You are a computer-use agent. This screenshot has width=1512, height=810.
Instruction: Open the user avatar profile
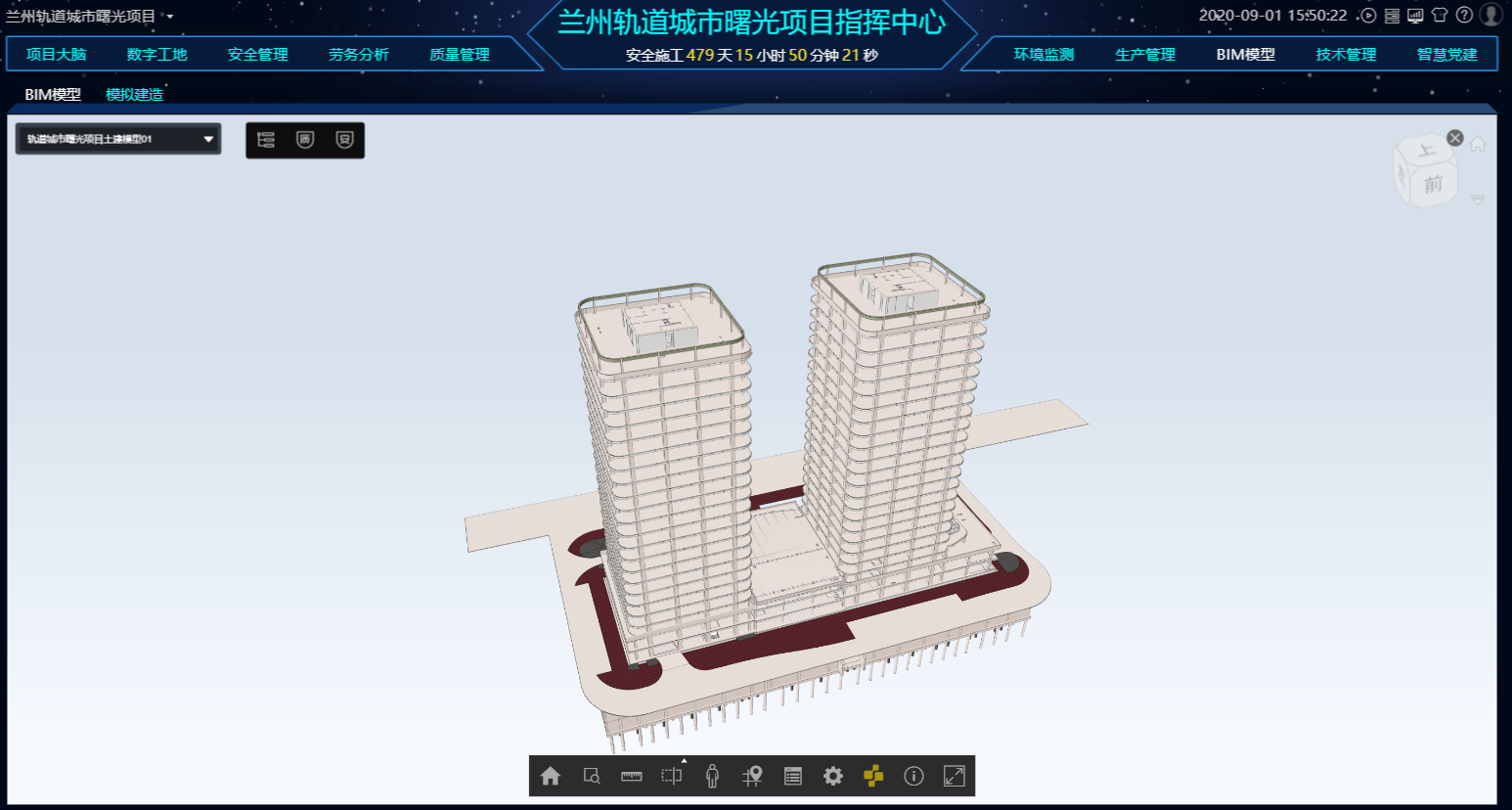tap(1490, 15)
